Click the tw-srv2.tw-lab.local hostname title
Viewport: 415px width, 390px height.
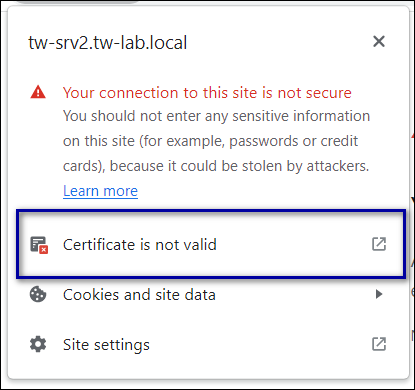coord(108,43)
